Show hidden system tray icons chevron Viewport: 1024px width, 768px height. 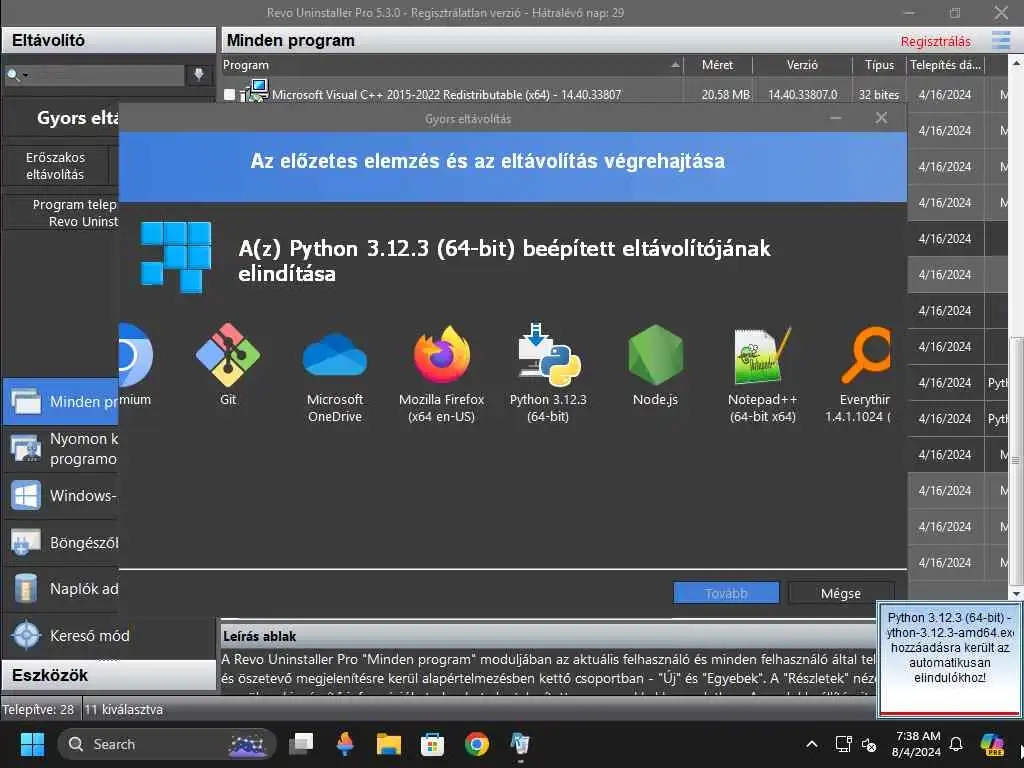(x=812, y=744)
